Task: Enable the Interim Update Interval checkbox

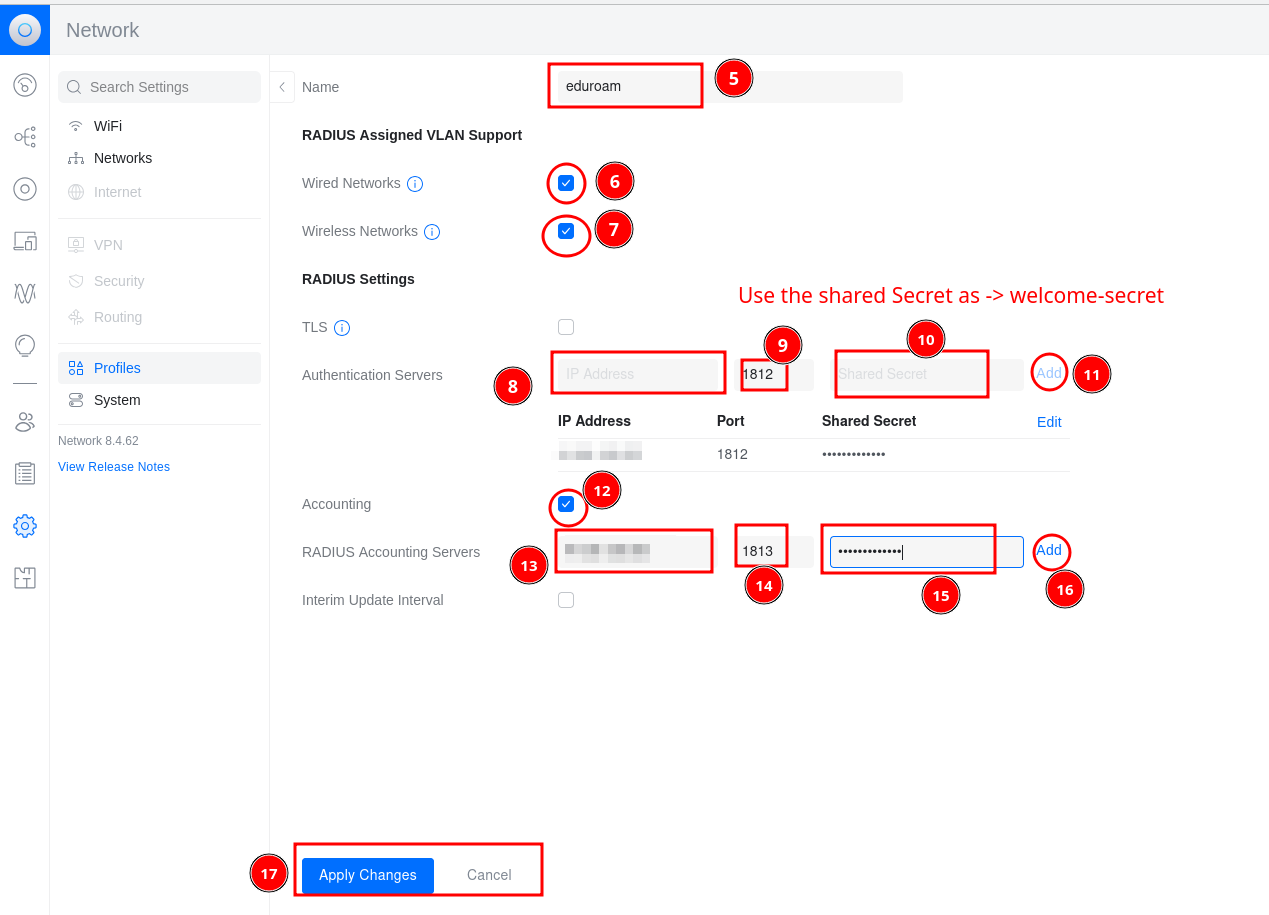Action: click(x=566, y=600)
